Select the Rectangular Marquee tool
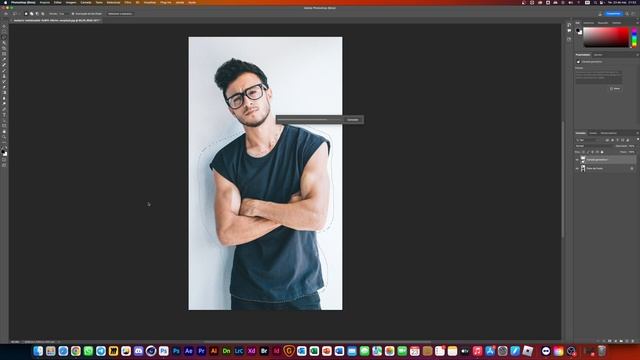This screenshot has height=360, width=640. [4, 31]
